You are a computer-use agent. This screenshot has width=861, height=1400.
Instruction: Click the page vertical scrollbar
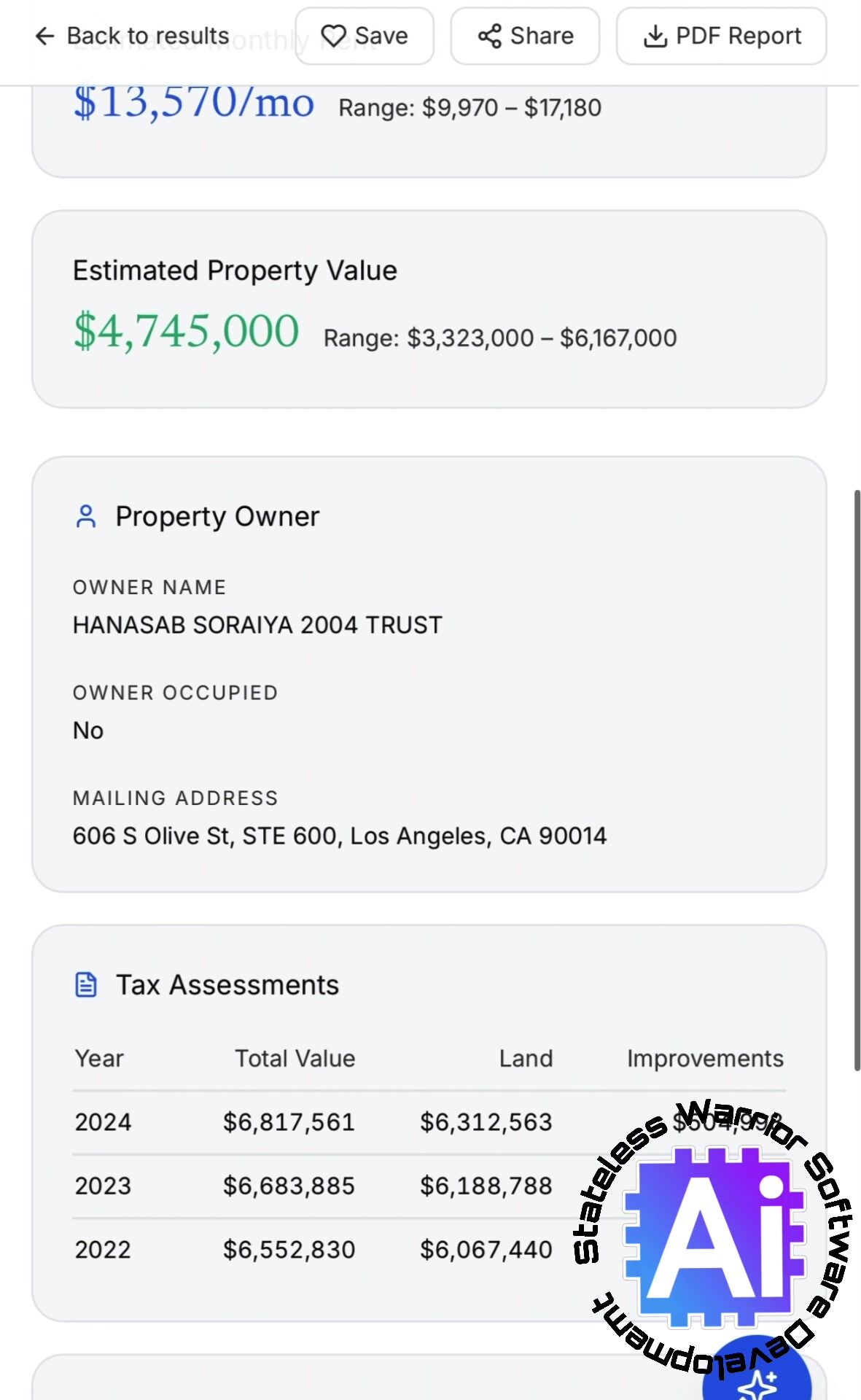tap(857, 780)
